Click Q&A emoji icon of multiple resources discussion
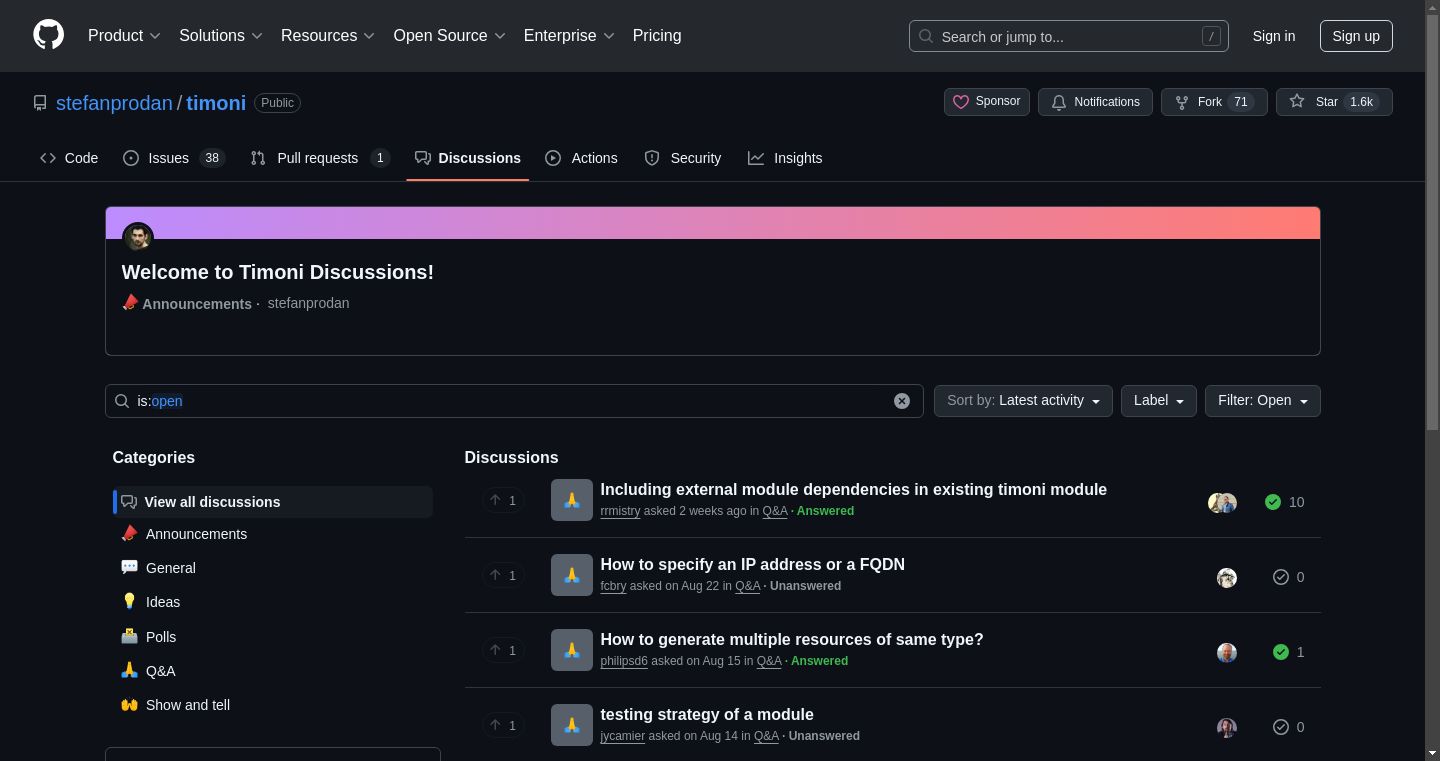Viewport: 1440px width, 761px height. (572, 650)
